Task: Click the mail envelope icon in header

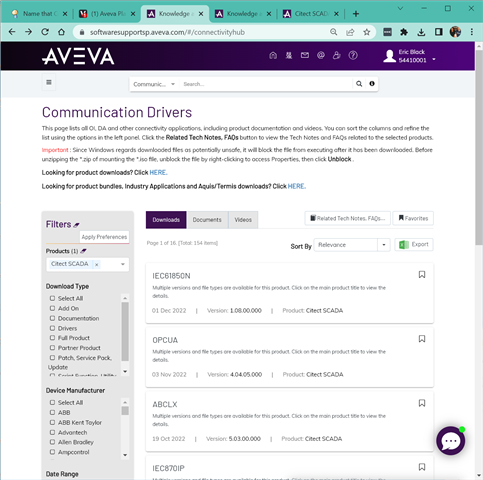Action: pyautogui.click(x=305, y=55)
